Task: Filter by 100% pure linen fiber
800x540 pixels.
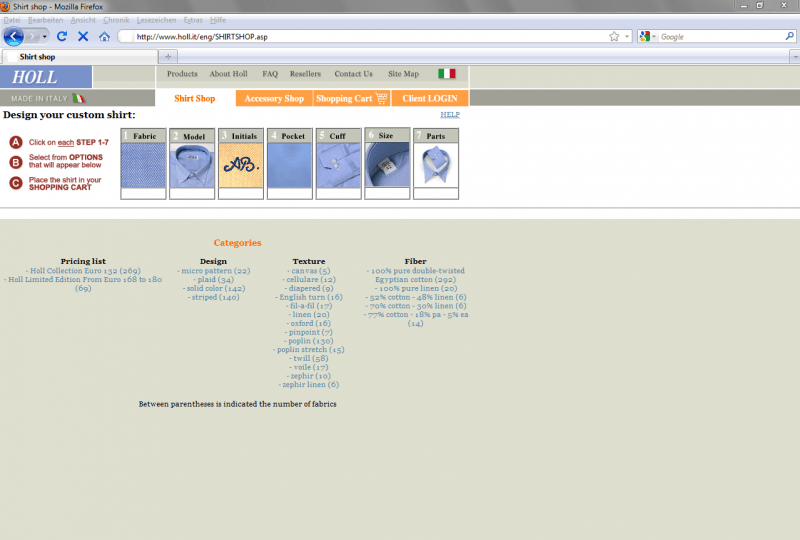Action: coord(416,288)
